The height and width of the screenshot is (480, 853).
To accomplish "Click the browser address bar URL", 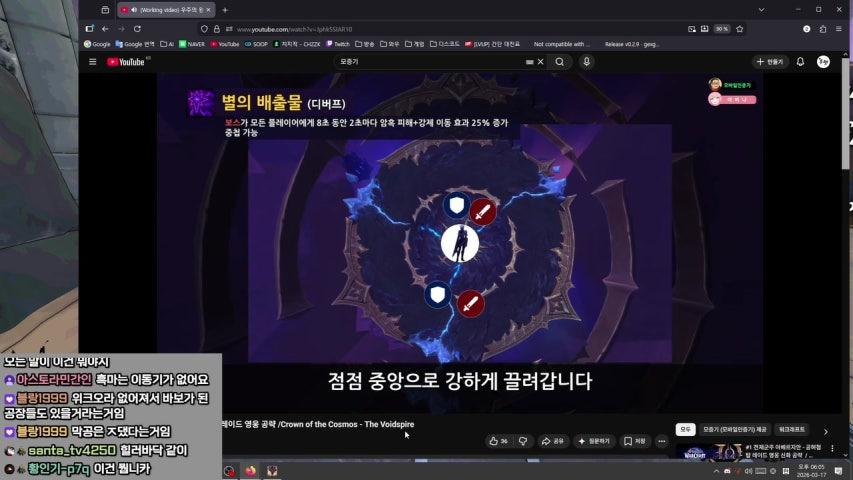I will (294, 29).
